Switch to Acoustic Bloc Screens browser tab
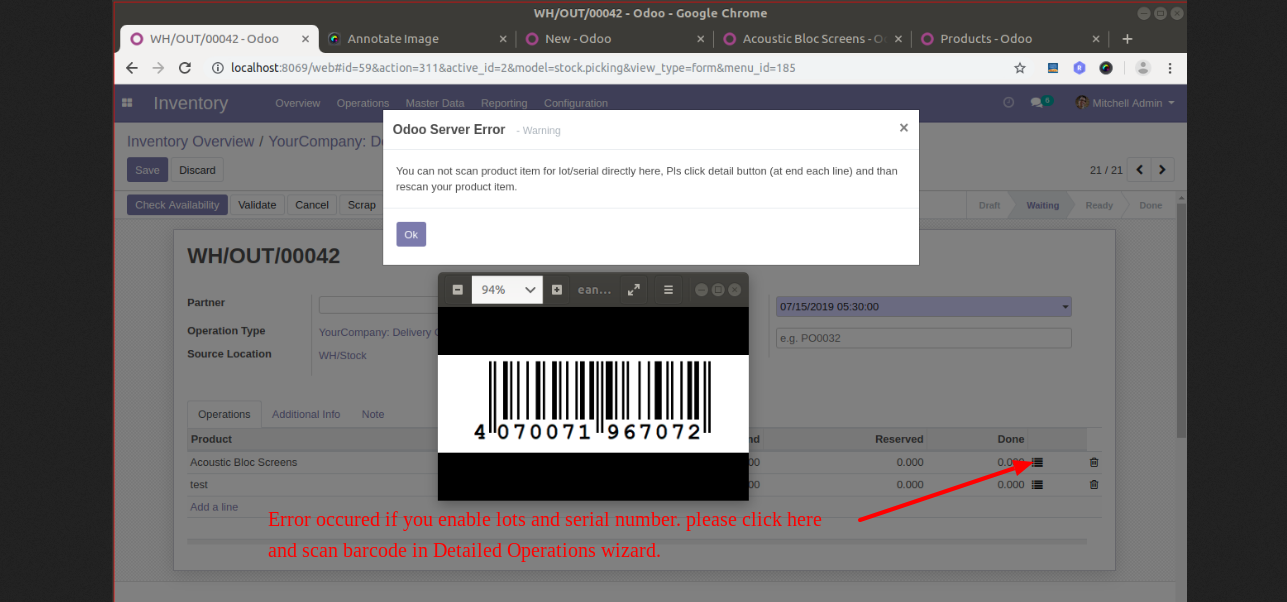1287x602 pixels. pos(814,39)
